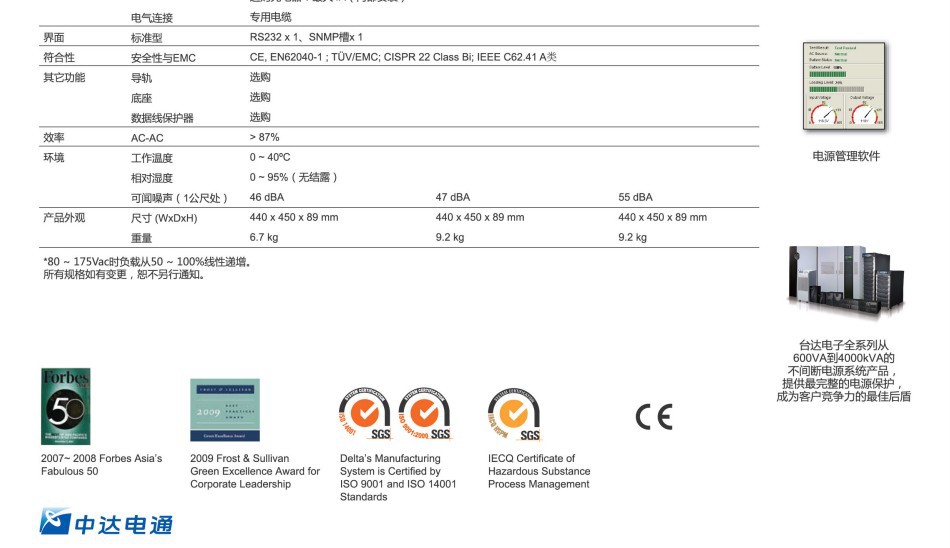The width and height of the screenshot is (950, 548).
Task: Click the Green Excellence Award caption text
Action: (255, 471)
